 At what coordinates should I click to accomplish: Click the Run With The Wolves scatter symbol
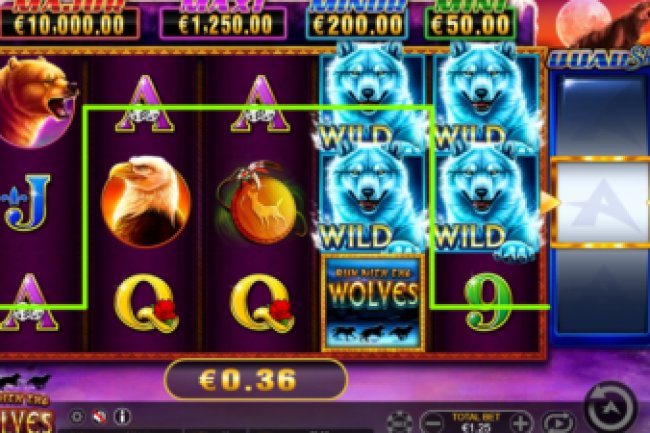pos(373,303)
